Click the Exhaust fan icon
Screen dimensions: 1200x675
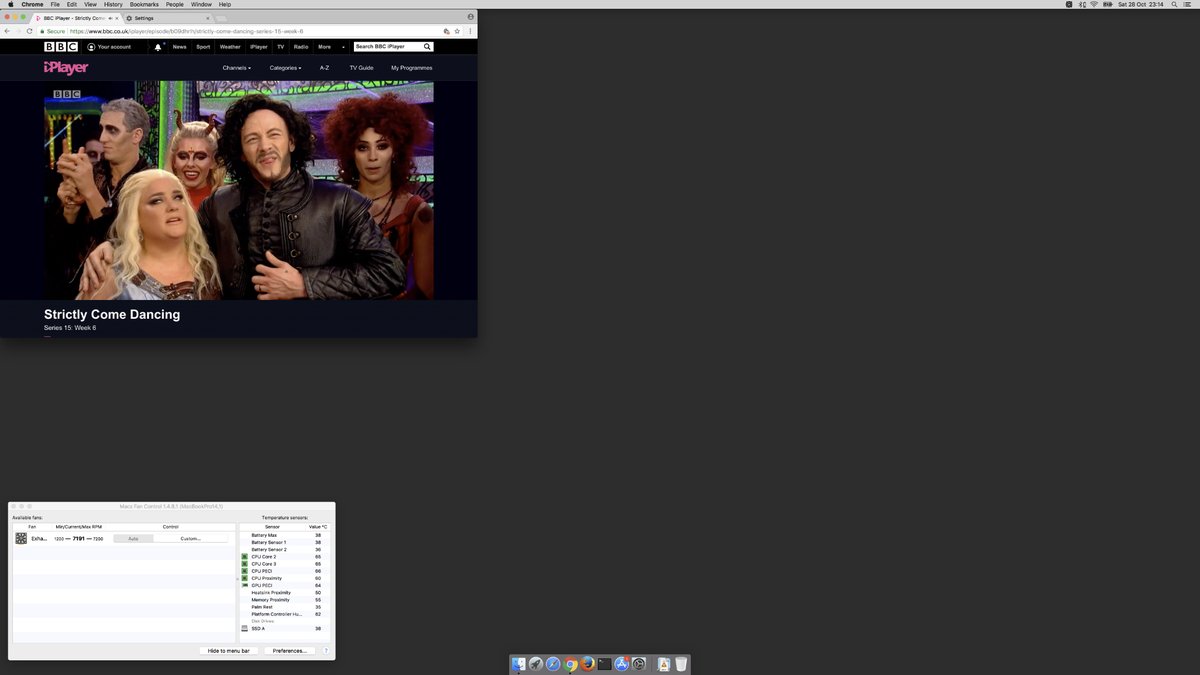point(21,538)
